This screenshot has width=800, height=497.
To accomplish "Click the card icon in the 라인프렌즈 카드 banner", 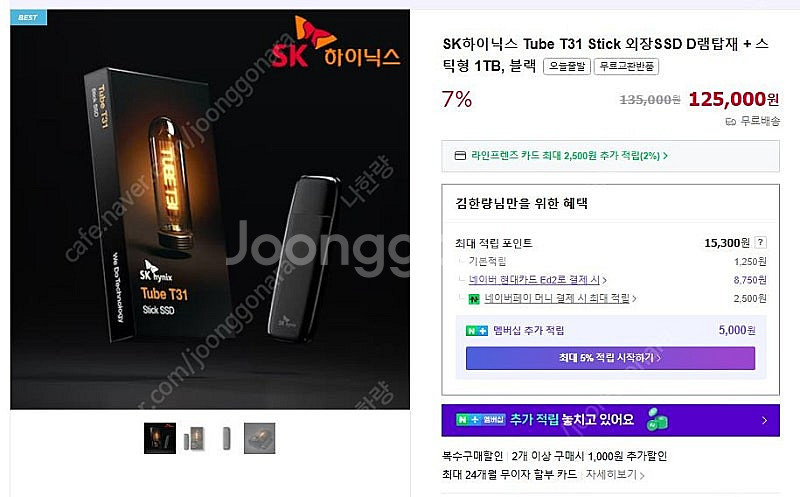I will click(x=460, y=155).
